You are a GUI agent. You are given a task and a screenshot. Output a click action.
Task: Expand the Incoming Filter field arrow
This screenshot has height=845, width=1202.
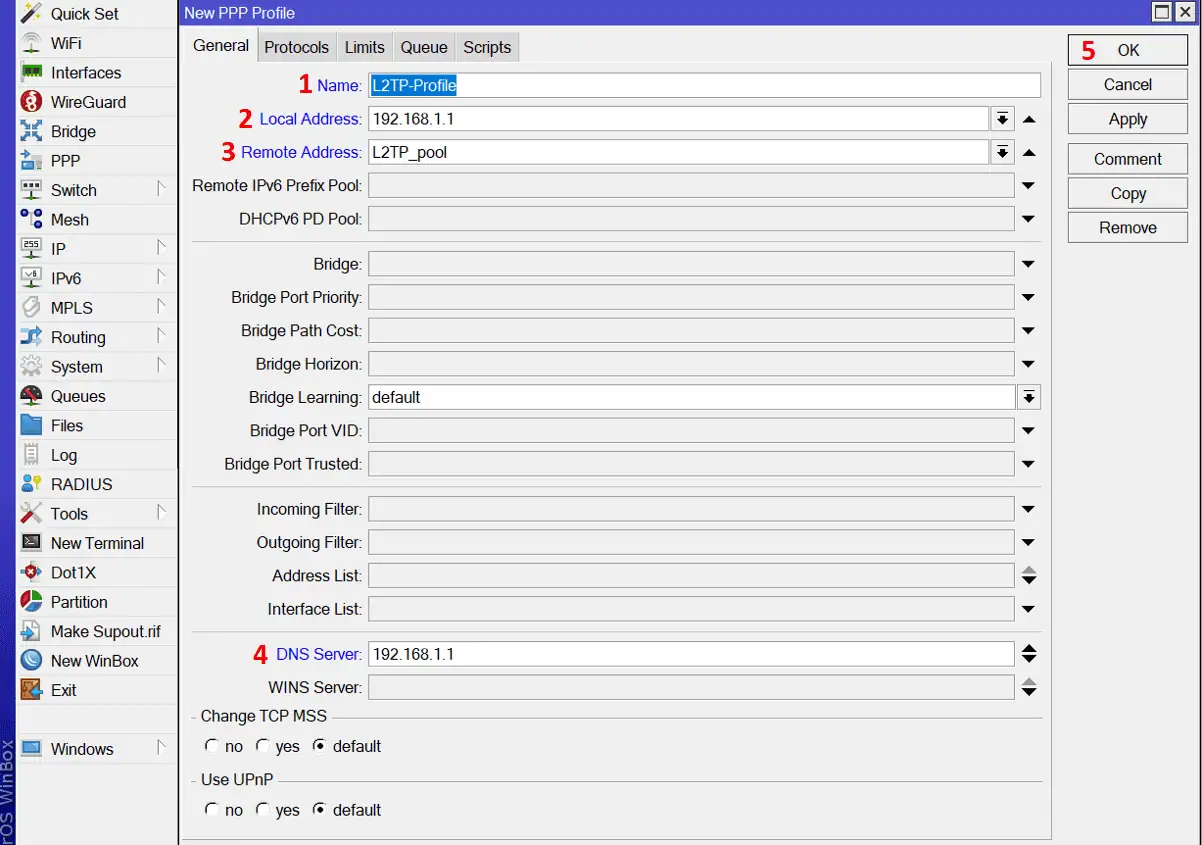coord(1028,510)
